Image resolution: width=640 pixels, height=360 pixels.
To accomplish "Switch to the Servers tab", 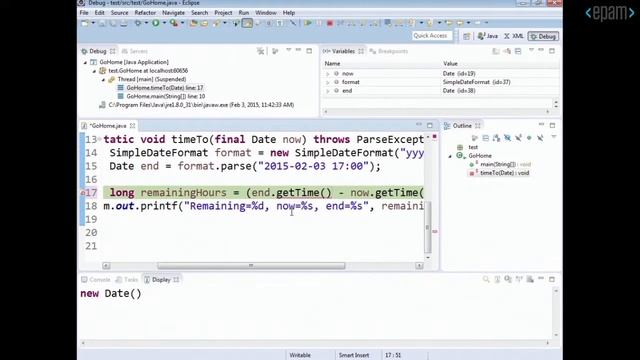I will 135,51.
